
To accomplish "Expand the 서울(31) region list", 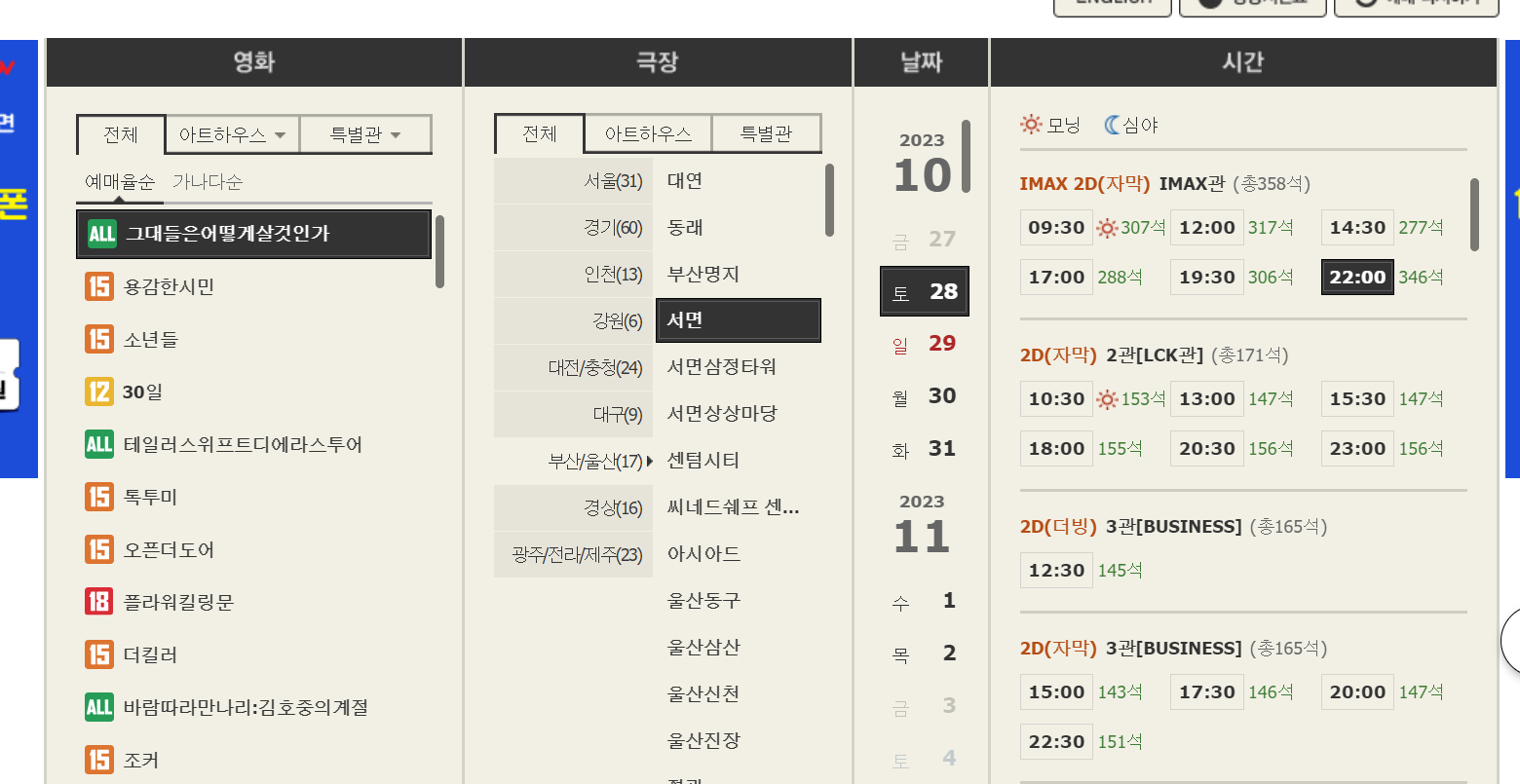I will click(573, 180).
